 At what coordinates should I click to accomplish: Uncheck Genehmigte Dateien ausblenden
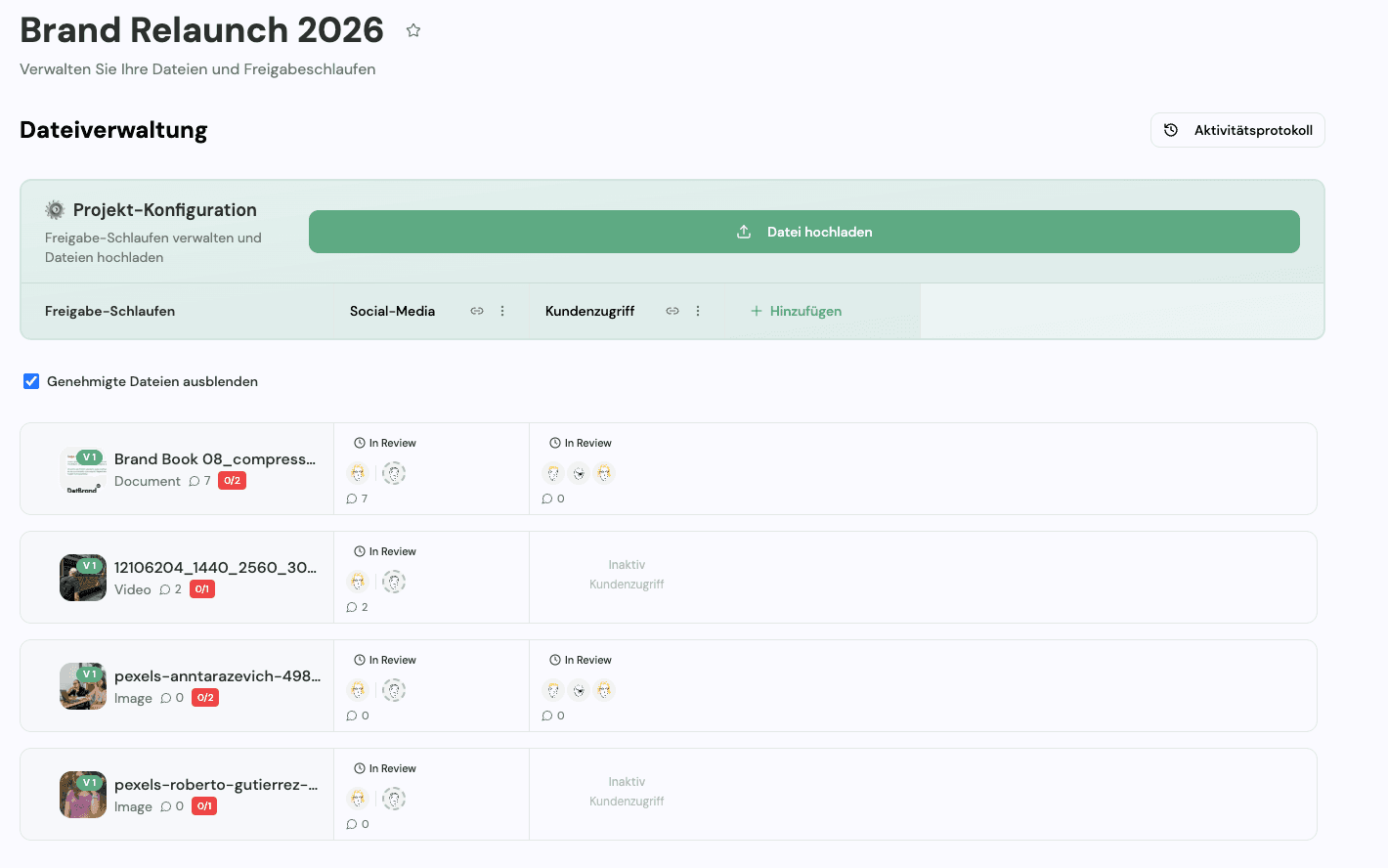(31, 380)
